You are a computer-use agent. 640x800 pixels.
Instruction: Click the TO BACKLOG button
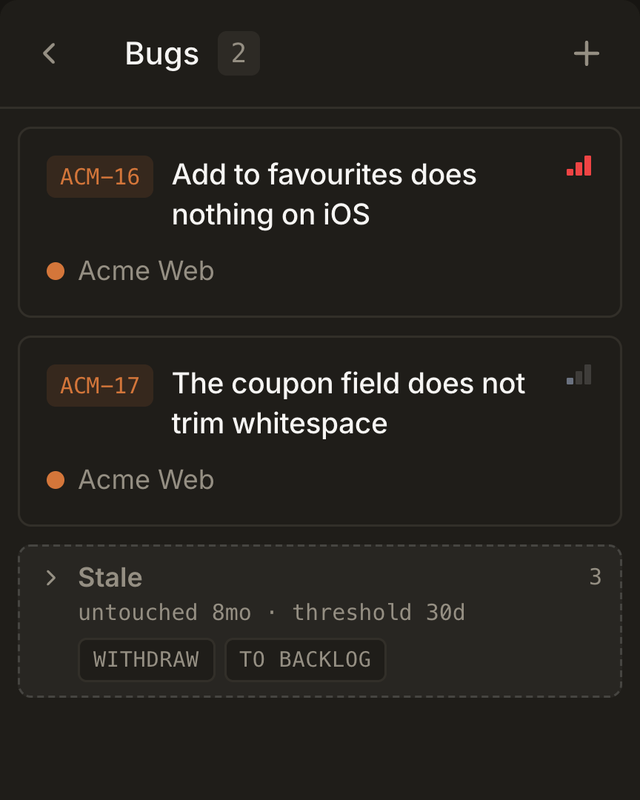click(305, 660)
